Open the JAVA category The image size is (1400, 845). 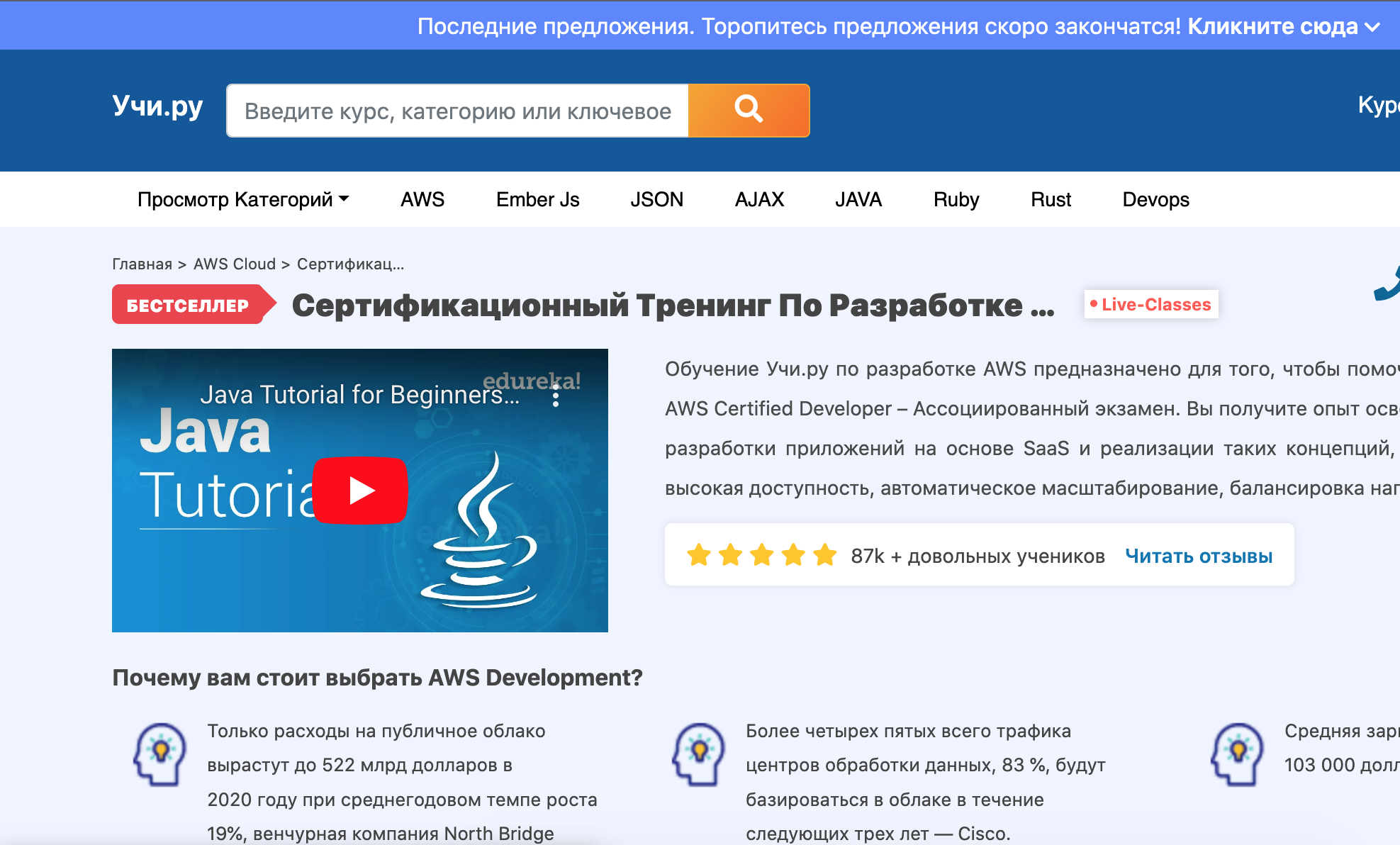tap(858, 199)
